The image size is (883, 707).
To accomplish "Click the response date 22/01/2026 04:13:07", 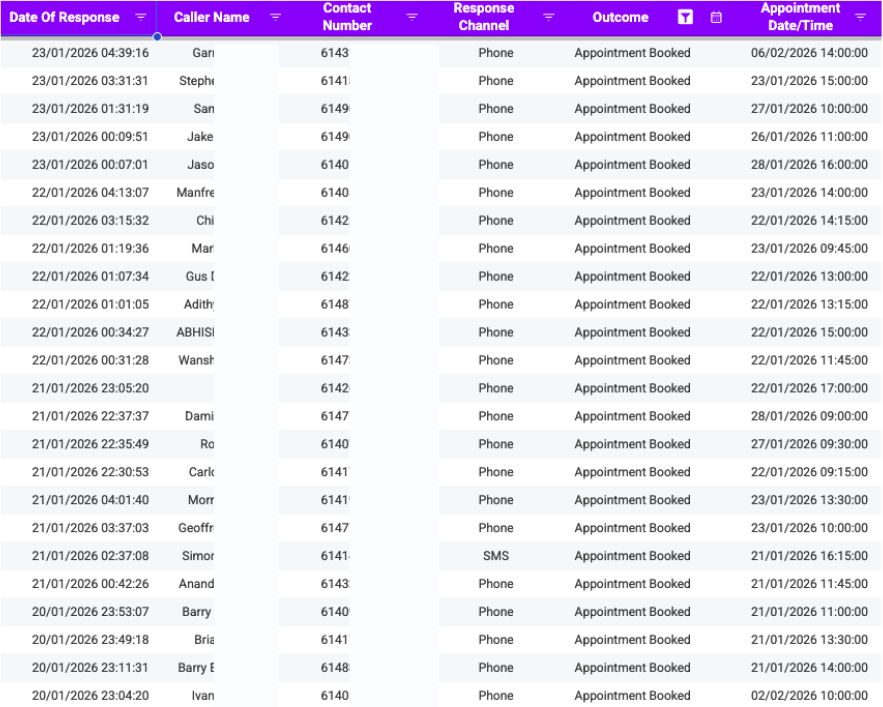I will click(x=90, y=193).
